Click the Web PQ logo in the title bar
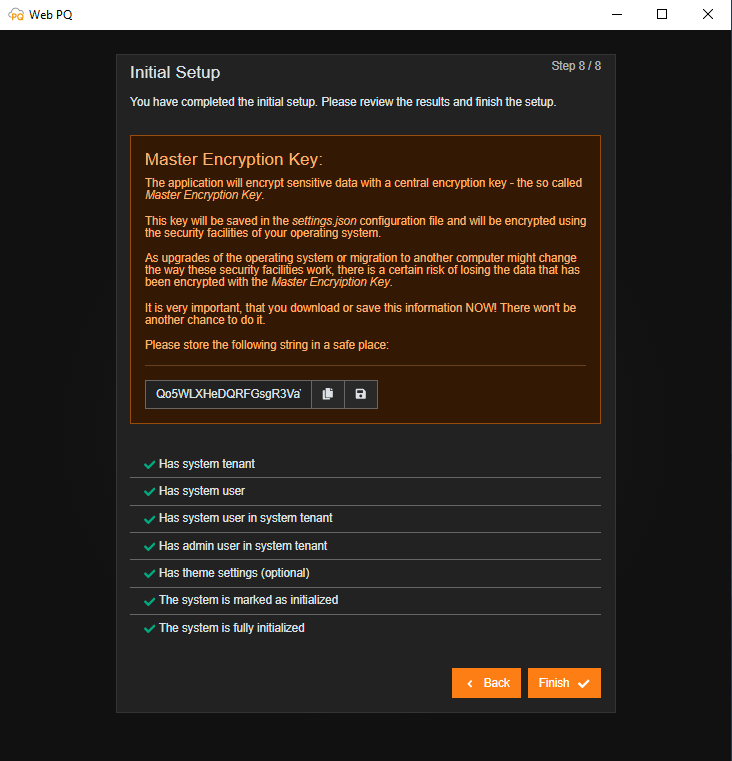Viewport: 732px width, 761px height. (x=16, y=15)
